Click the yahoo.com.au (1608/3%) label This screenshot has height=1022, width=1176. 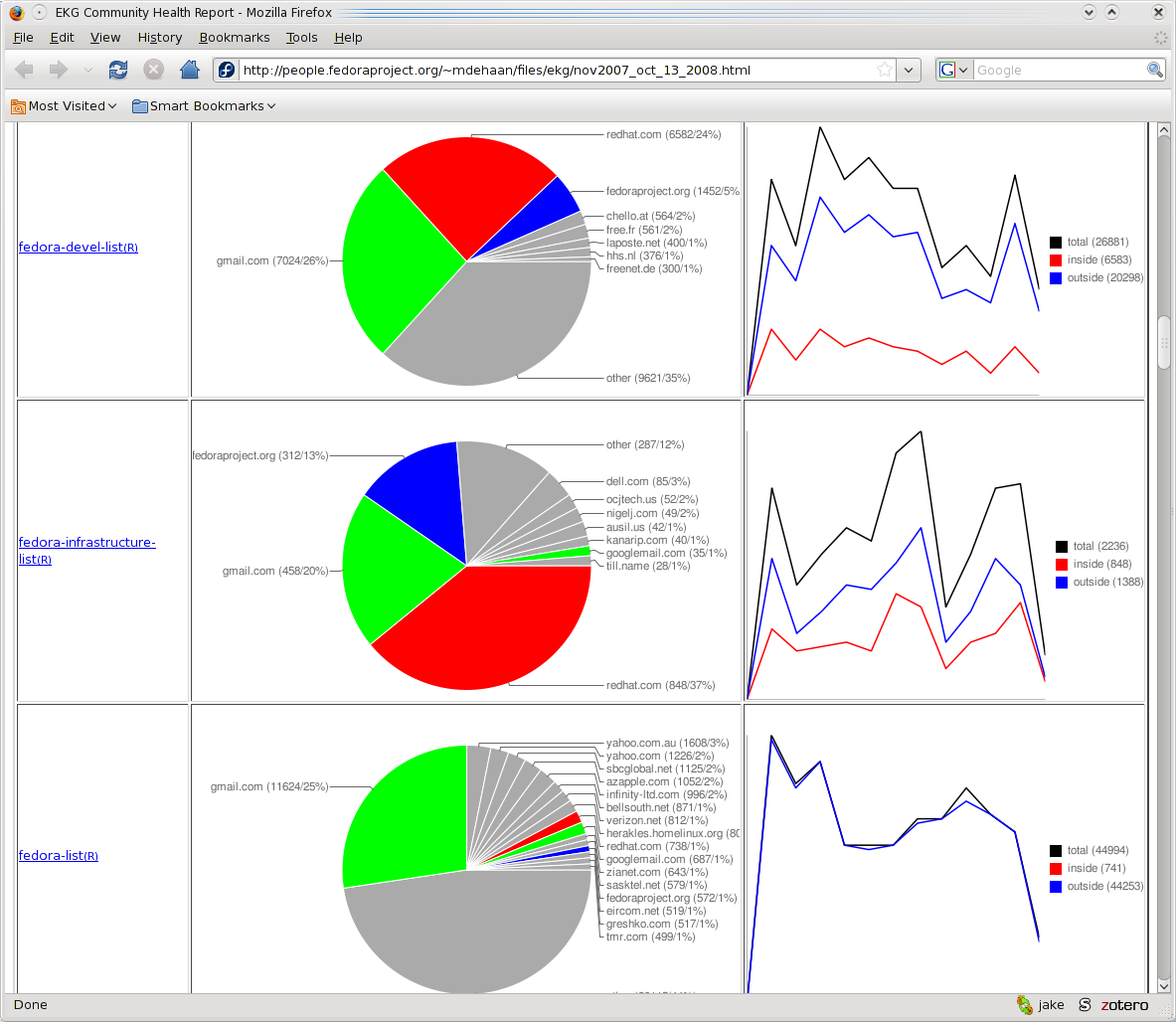point(667,743)
